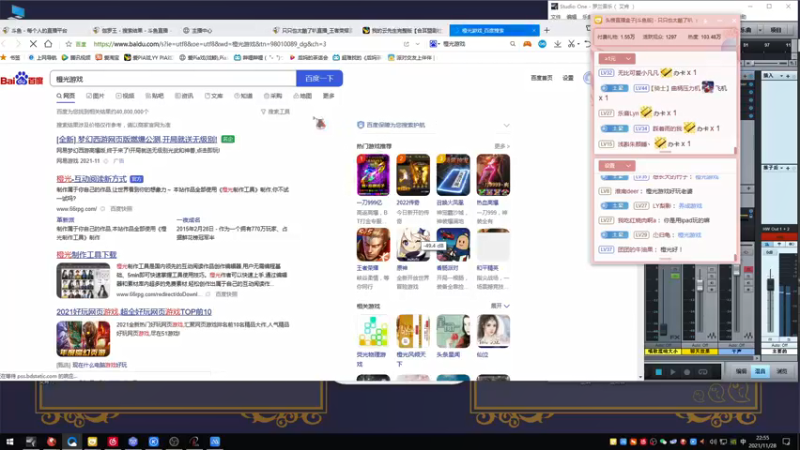This screenshot has height=450, width=800.
Task: Click the 编辑 button in Studio One
Action: [x=741, y=371]
